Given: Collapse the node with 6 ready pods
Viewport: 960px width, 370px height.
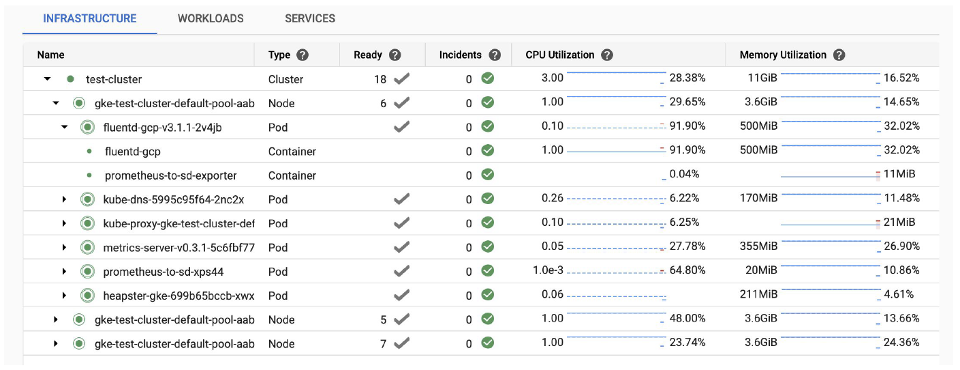Looking at the screenshot, I should coord(56,103).
